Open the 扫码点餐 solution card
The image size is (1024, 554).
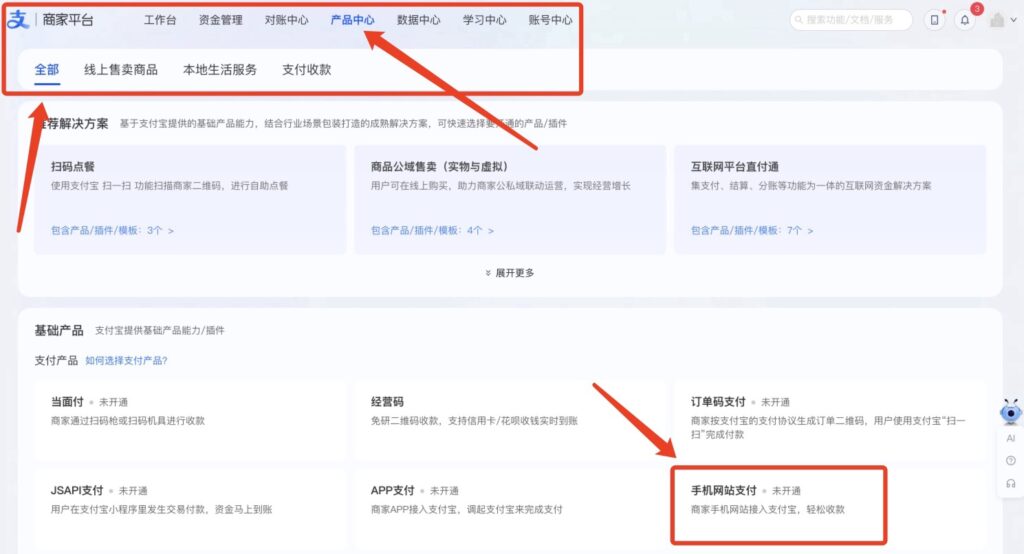point(189,199)
